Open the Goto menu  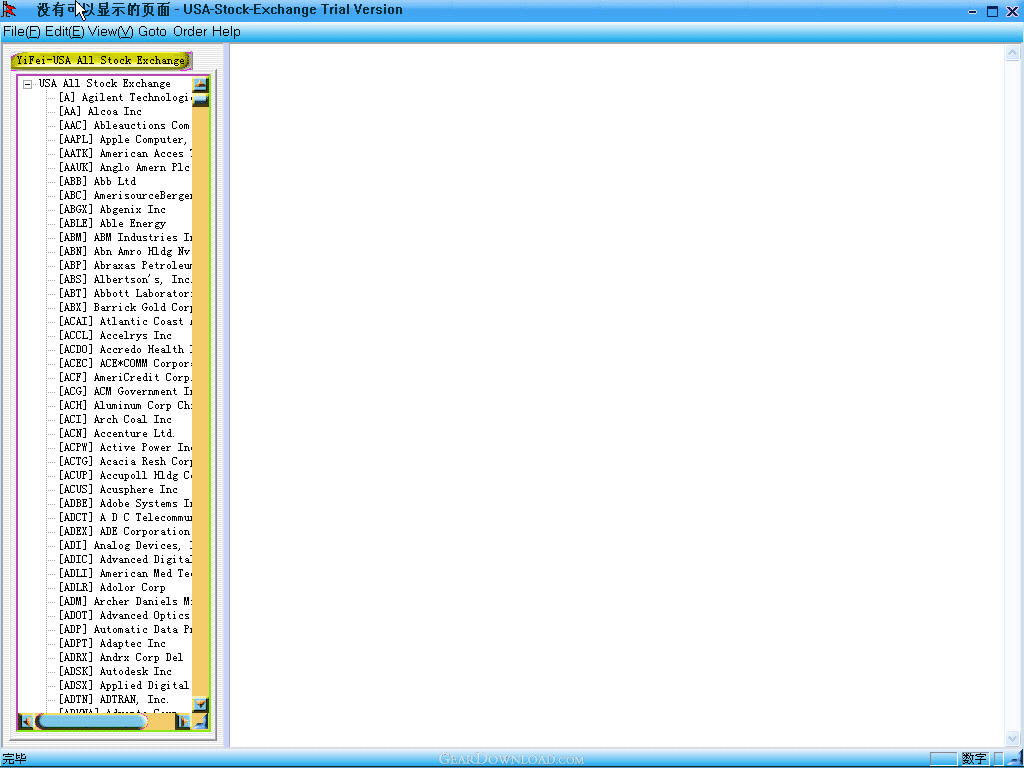[152, 31]
